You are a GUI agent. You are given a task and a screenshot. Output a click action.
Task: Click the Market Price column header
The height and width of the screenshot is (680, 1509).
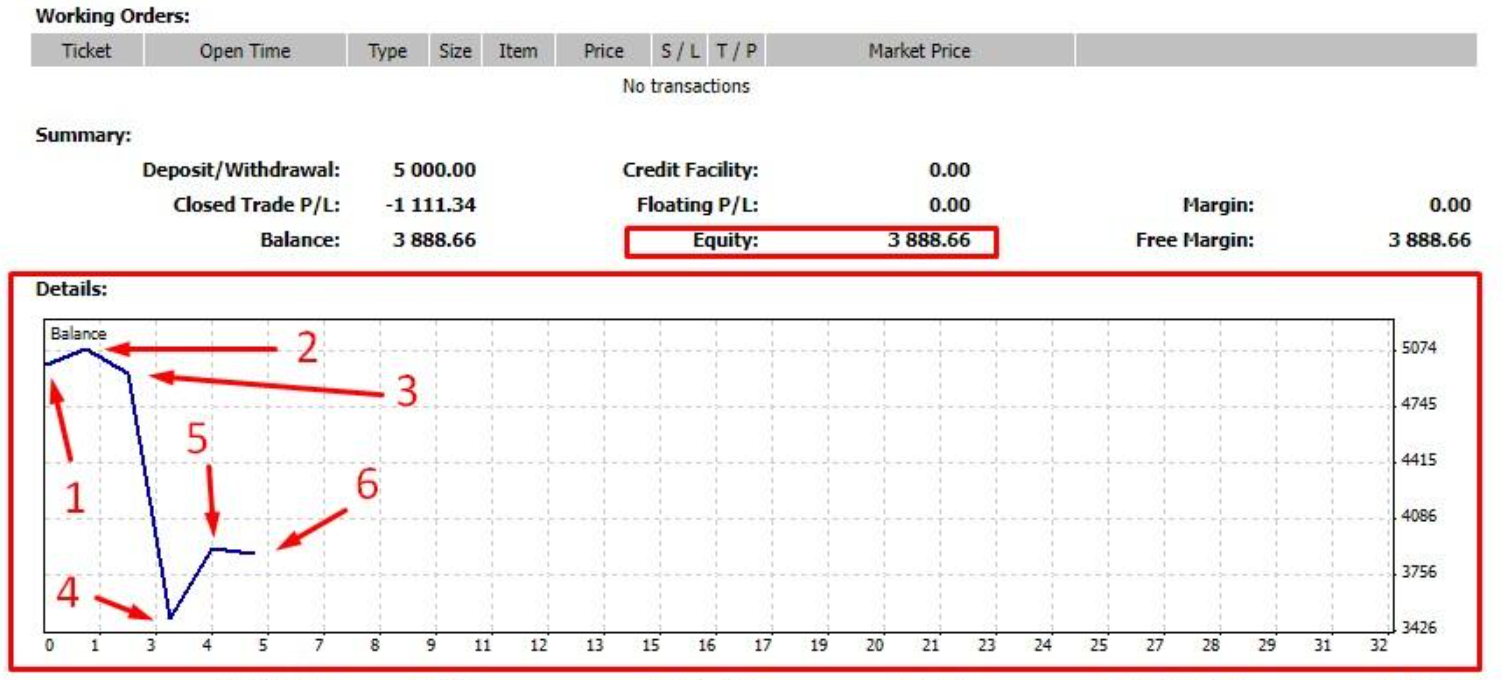(919, 51)
